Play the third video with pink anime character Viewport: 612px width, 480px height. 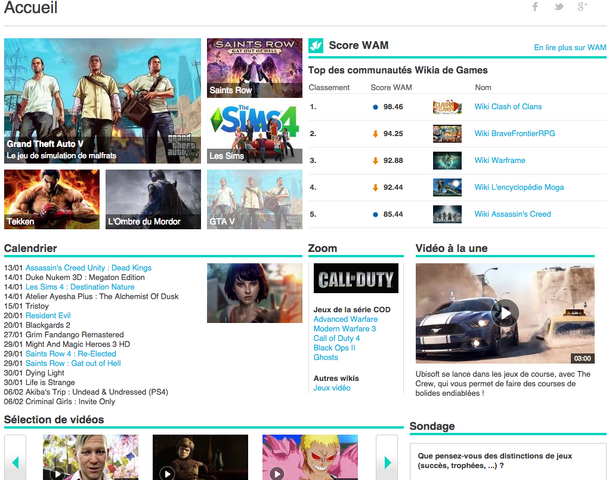[x=310, y=457]
